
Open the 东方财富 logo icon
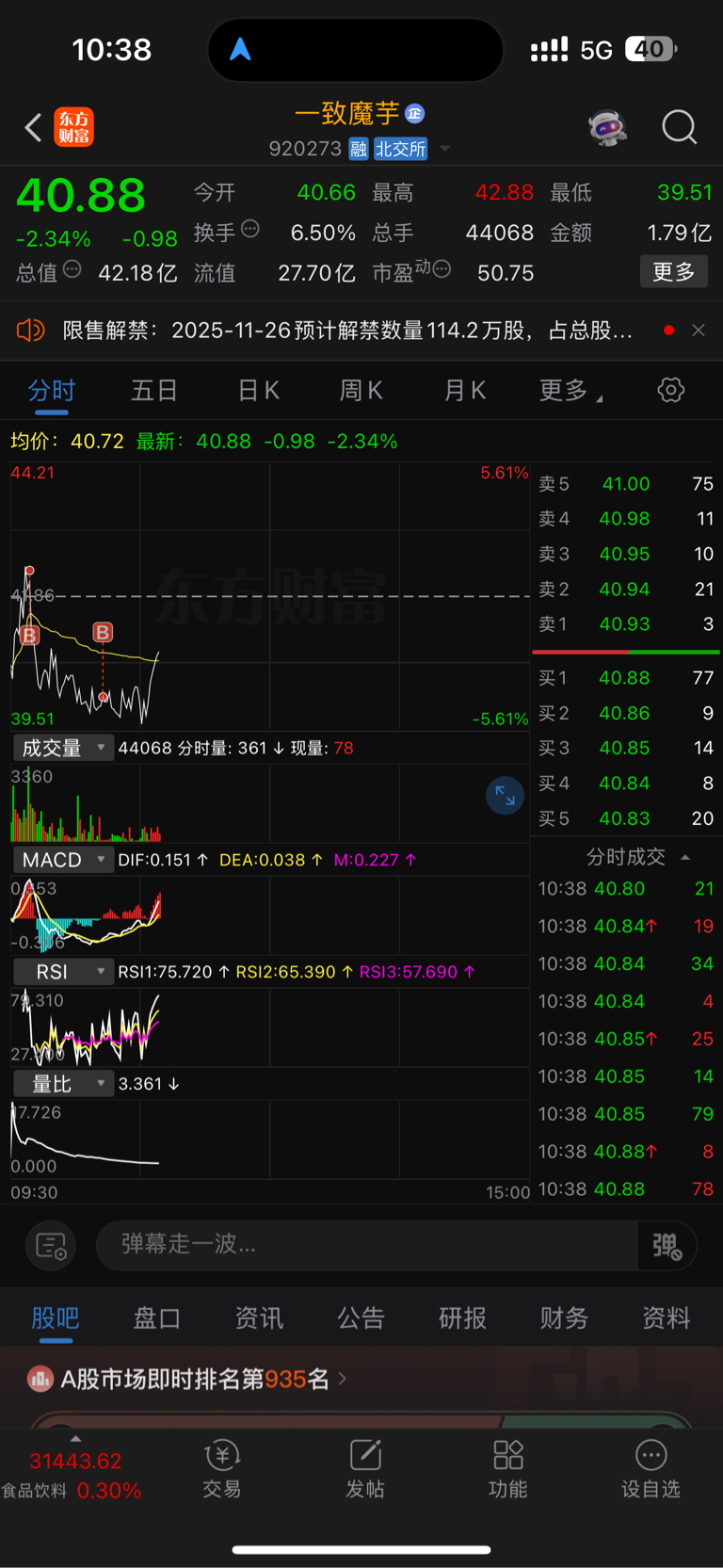[x=73, y=127]
